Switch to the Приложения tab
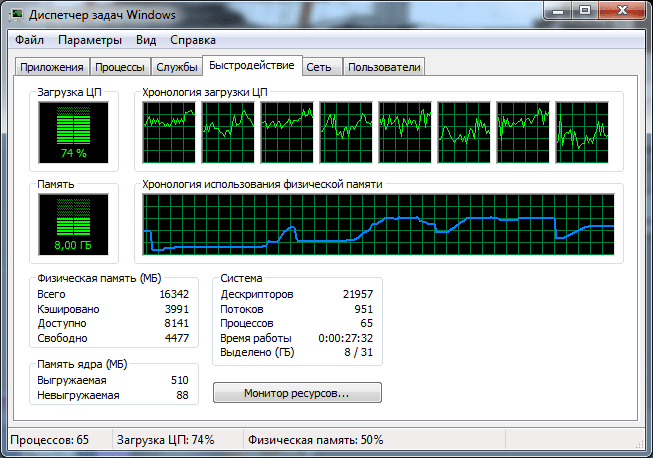The width and height of the screenshot is (653, 458). click(52, 67)
